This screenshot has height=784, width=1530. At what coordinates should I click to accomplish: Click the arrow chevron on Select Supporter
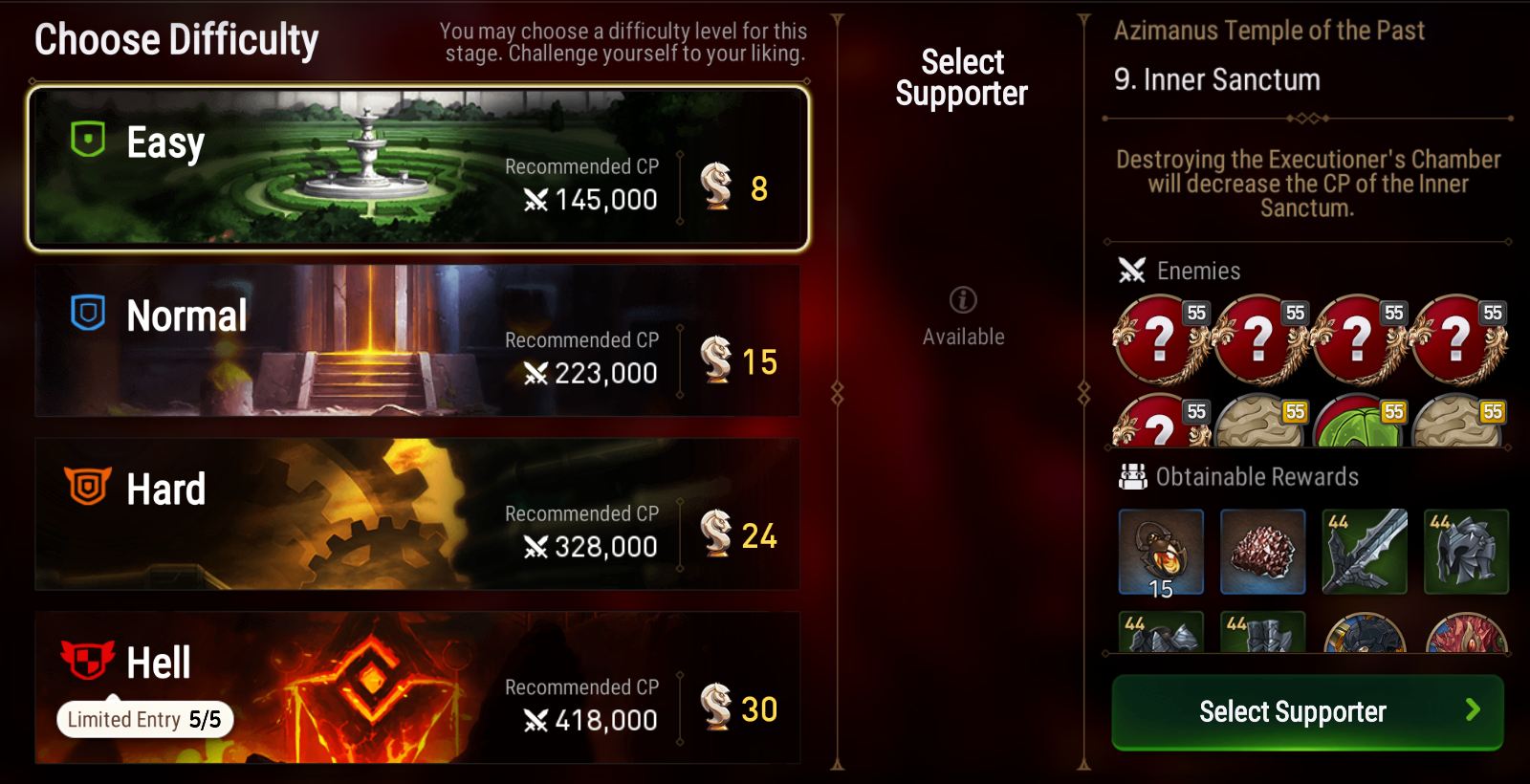point(1473,709)
